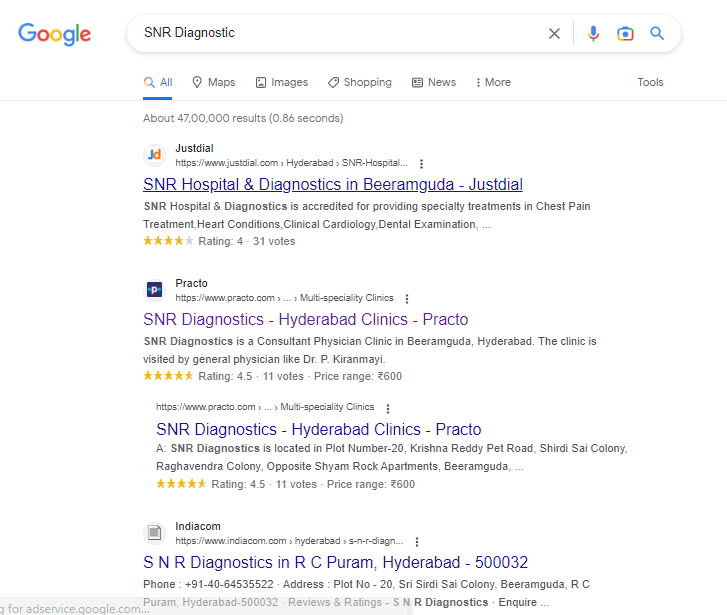727x615 pixels.
Task: Open S N R Diagnostics R C Puram link
Action: click(x=335, y=563)
